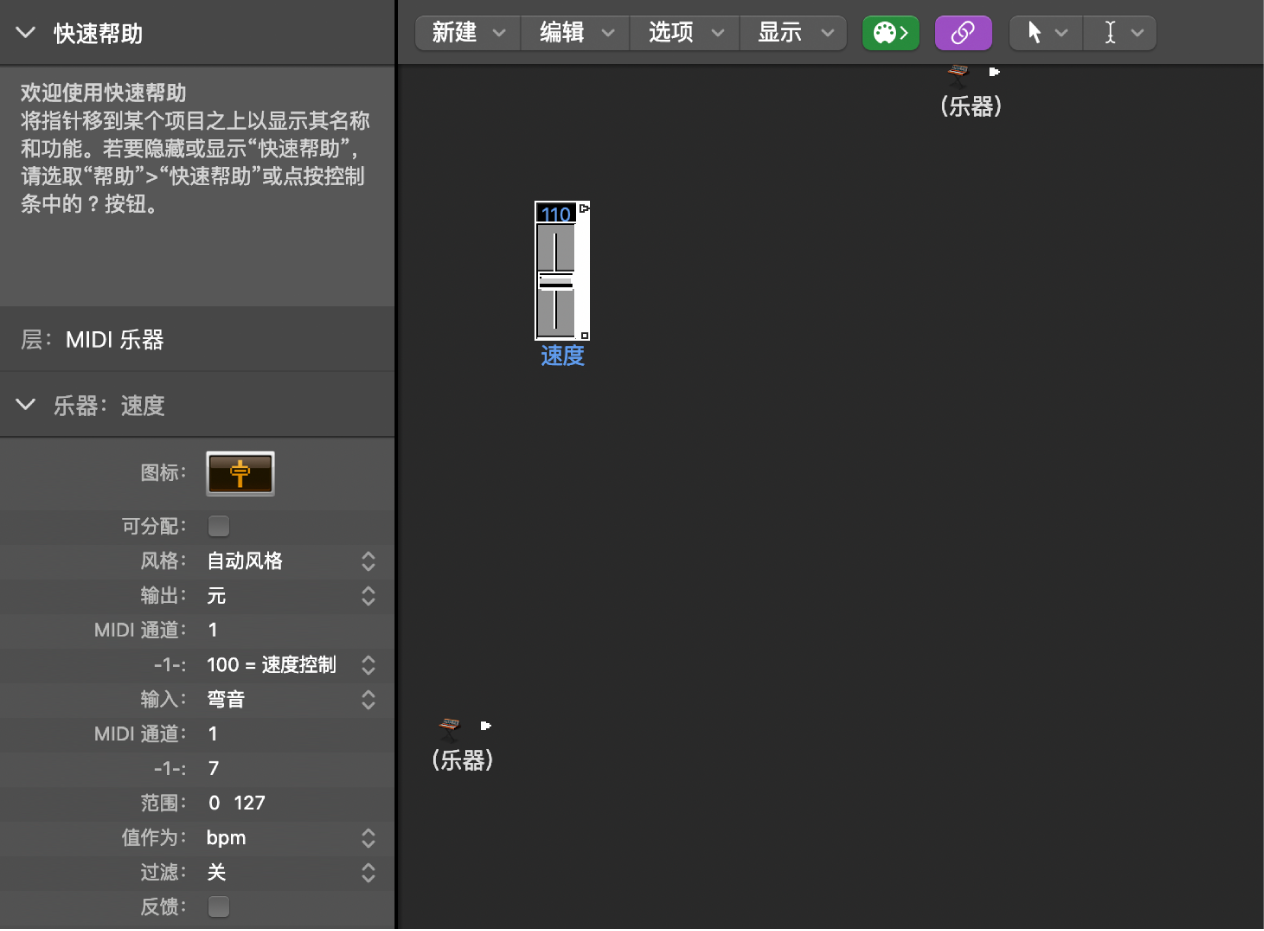Screen dimensions: 1264x931
Task: Enable the 反馈 checkbox
Action: click(x=218, y=906)
